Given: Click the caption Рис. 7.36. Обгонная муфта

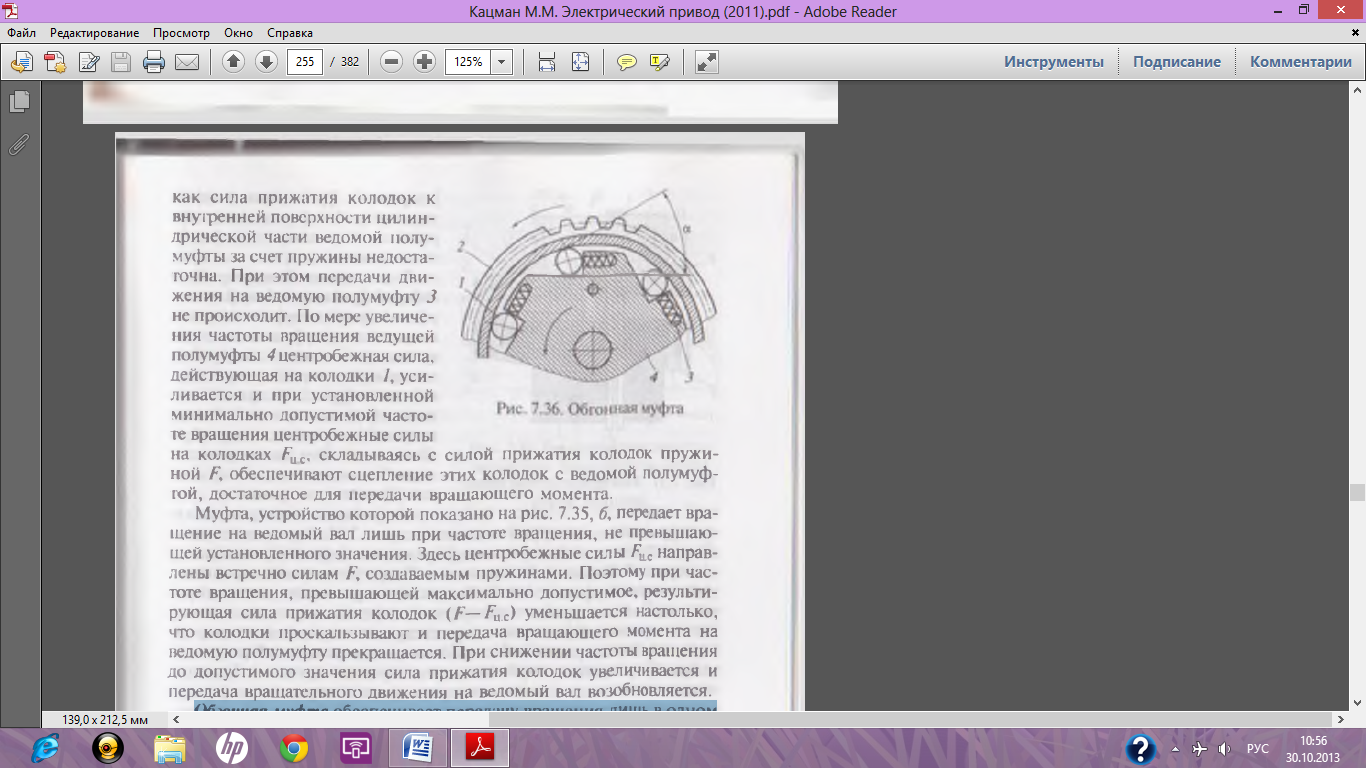Looking at the screenshot, I should (x=590, y=409).
